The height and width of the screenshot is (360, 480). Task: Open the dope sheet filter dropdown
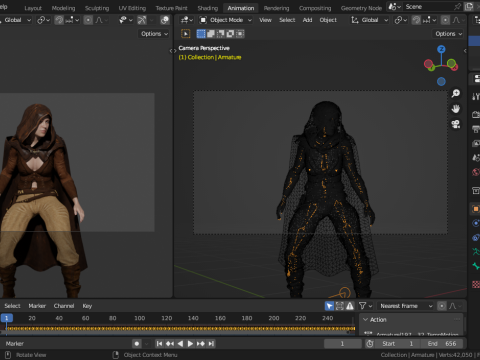pos(366,306)
